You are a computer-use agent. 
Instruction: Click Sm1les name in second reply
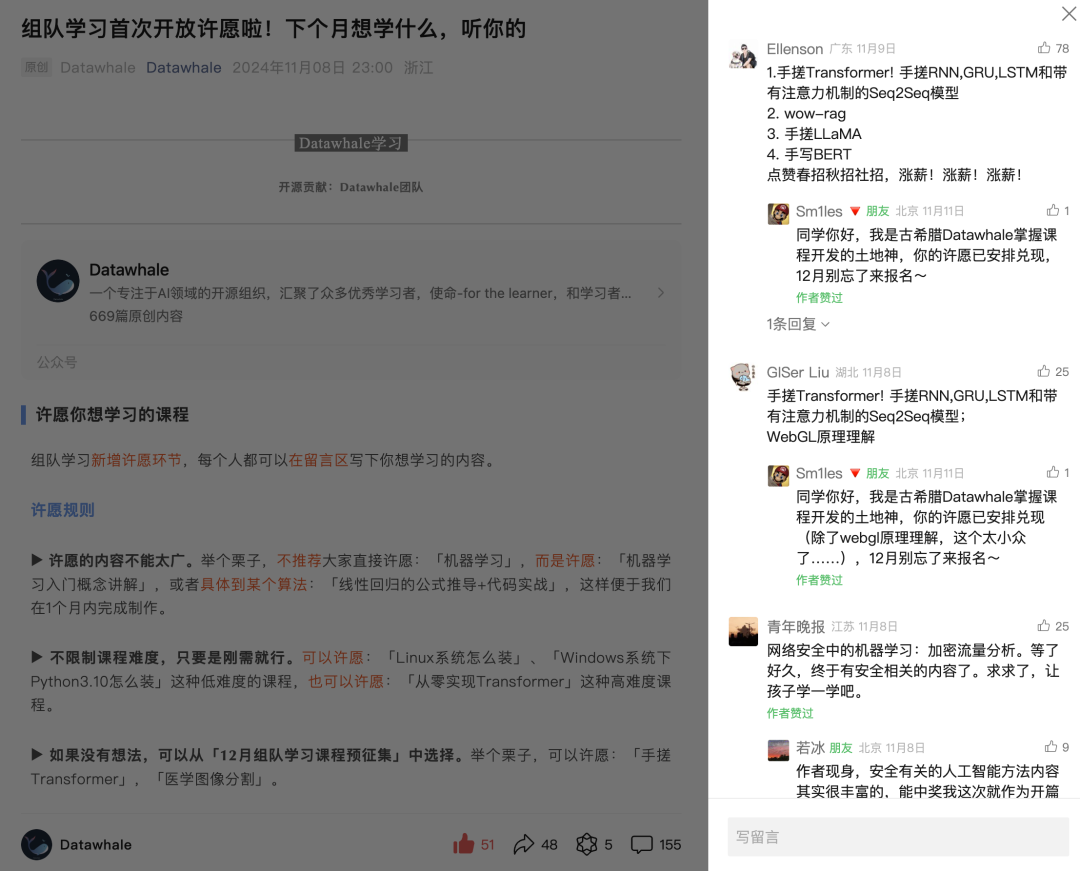tap(819, 474)
